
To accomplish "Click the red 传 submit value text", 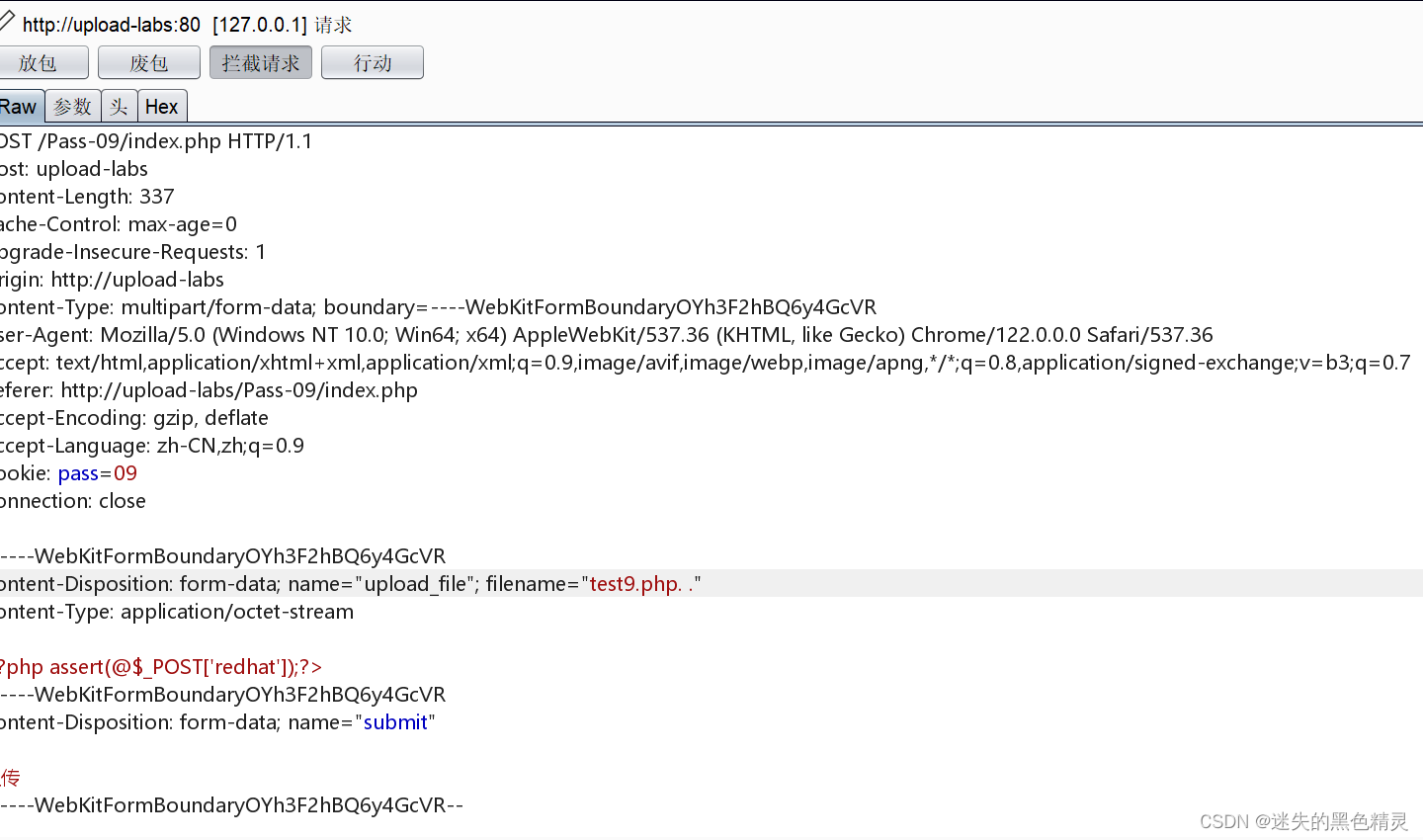I will 10,778.
